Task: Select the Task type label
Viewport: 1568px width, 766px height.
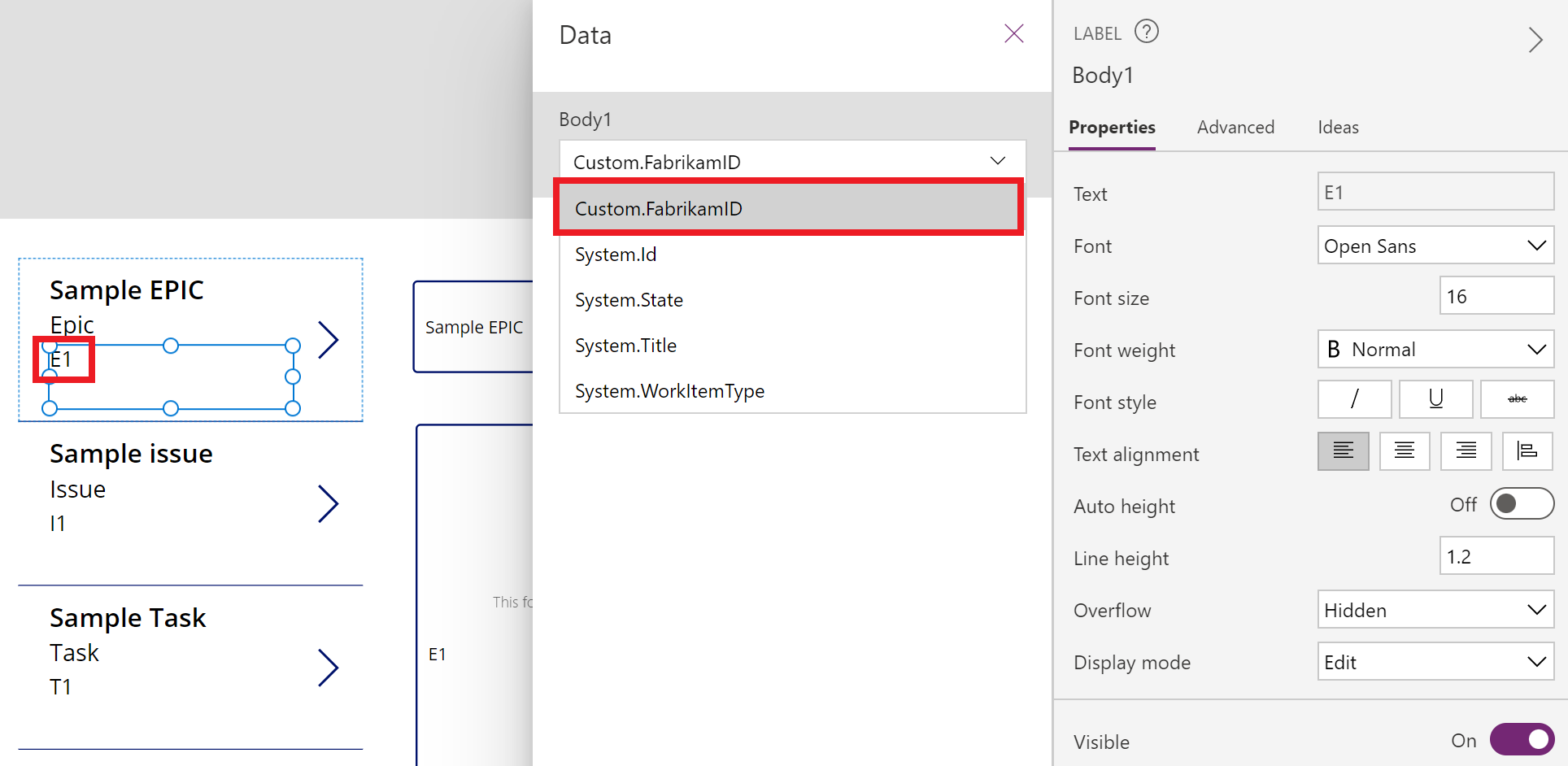Action: pos(74,653)
